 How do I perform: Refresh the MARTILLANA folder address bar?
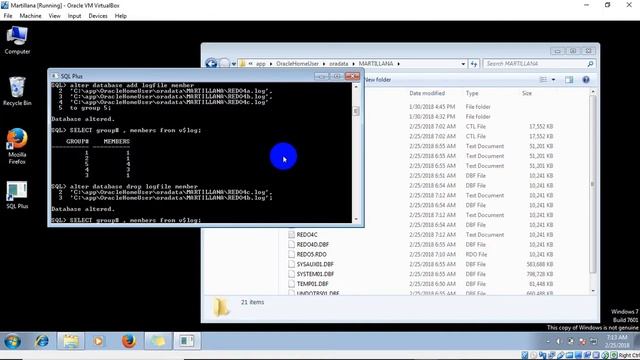tap(473, 64)
